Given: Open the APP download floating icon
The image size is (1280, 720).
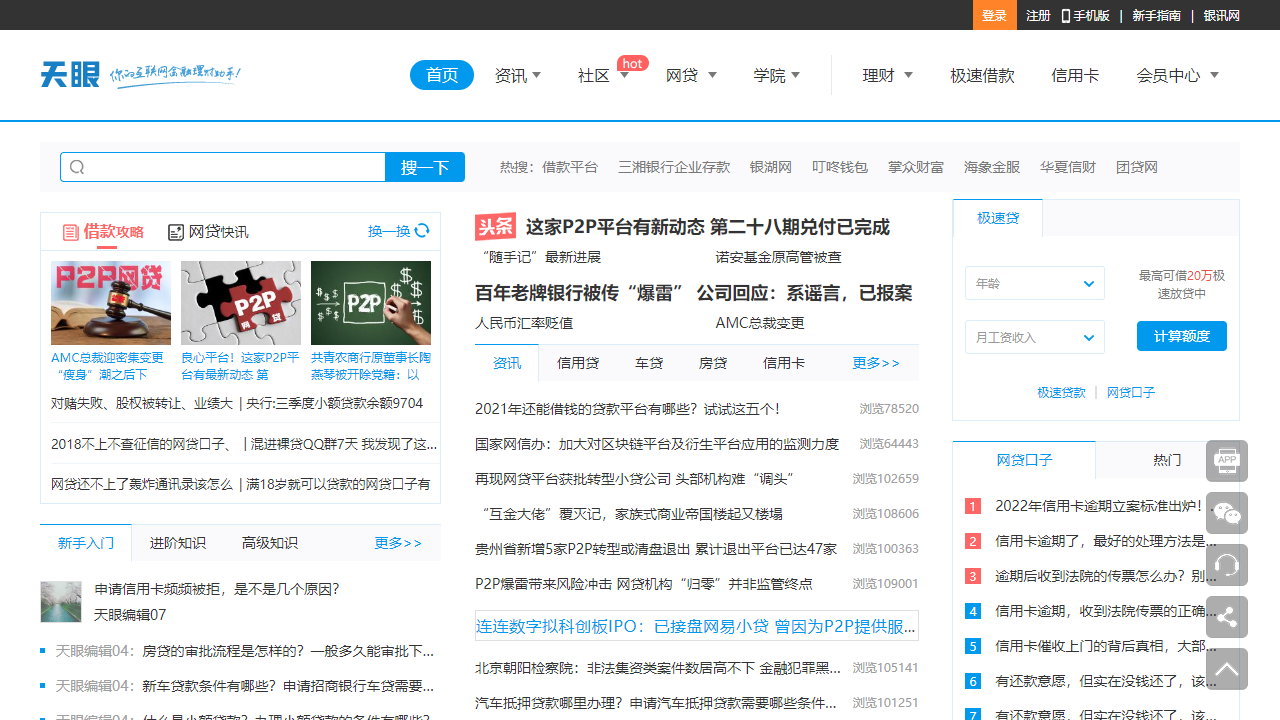Looking at the screenshot, I should [x=1227, y=461].
